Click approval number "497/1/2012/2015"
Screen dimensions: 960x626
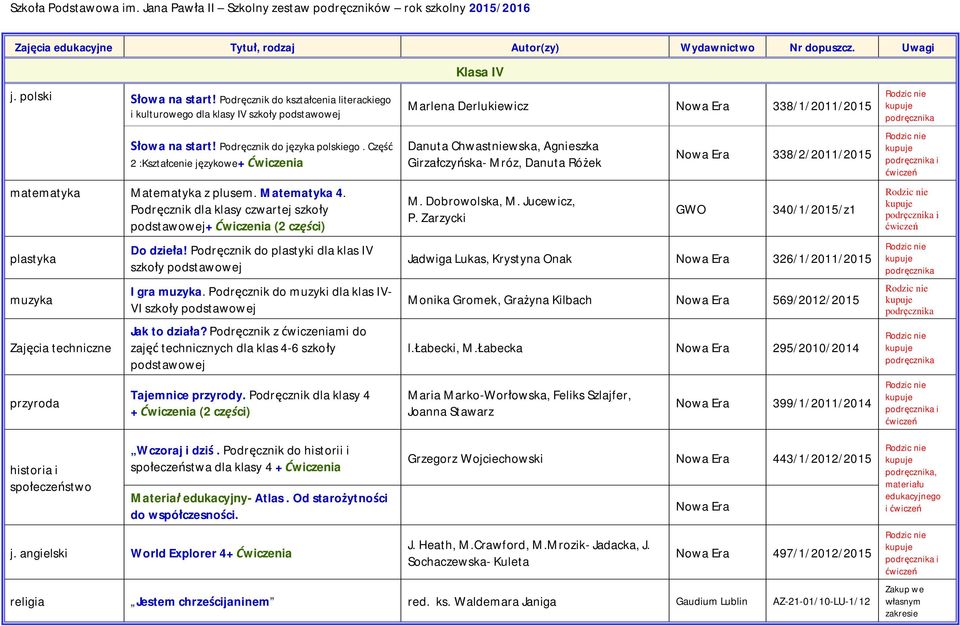(x=822, y=553)
